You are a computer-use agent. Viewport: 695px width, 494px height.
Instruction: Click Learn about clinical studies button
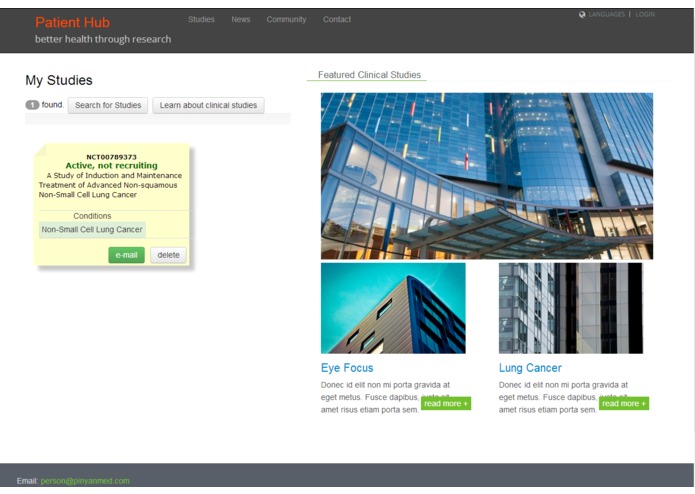pyautogui.click(x=208, y=105)
